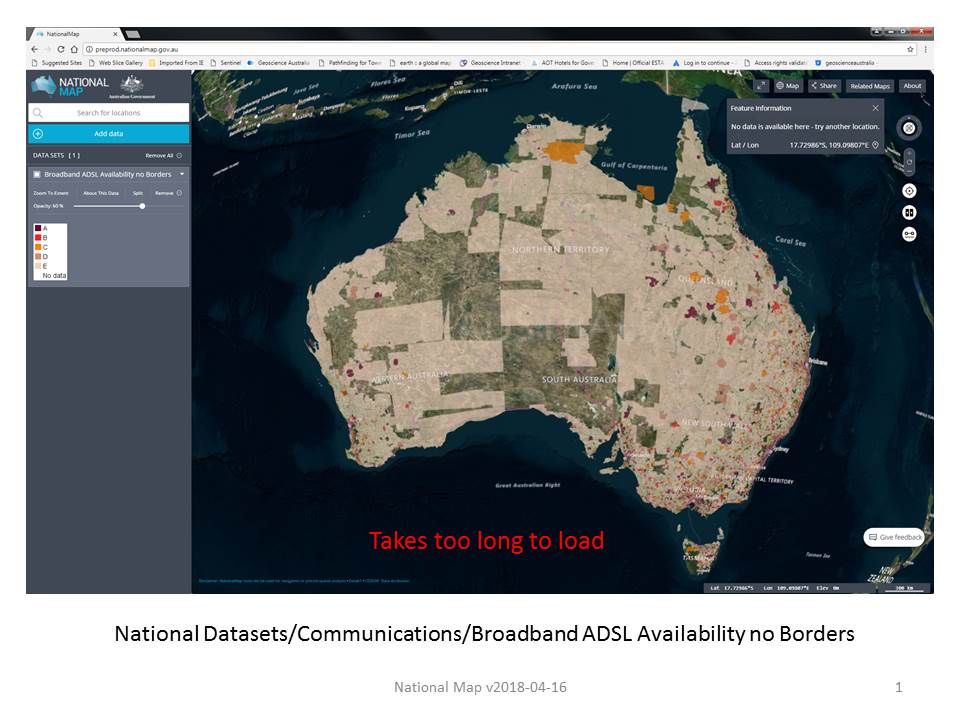Open the browser home page
This screenshot has width=960, height=720.
coord(74,49)
